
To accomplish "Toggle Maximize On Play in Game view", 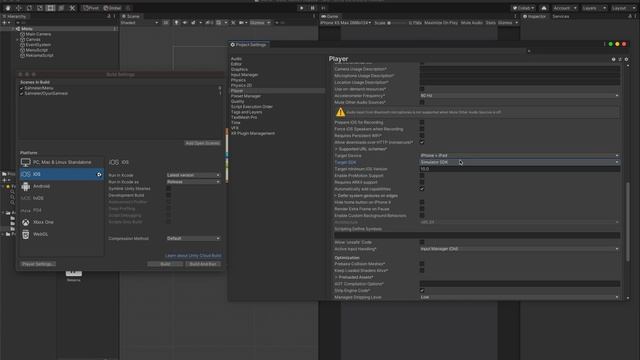I will 441,23.
